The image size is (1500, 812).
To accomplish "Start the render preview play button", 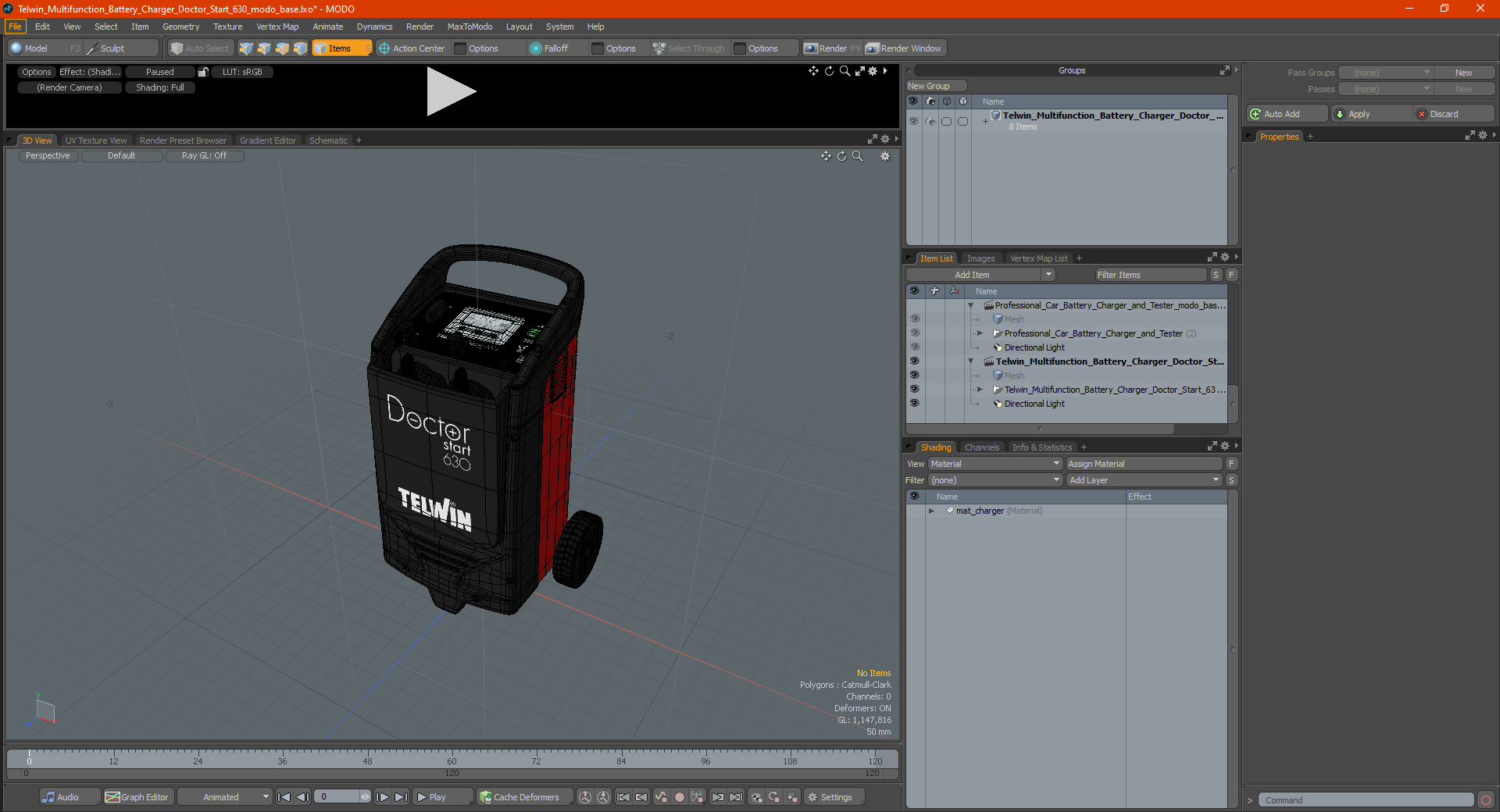I will [x=451, y=92].
